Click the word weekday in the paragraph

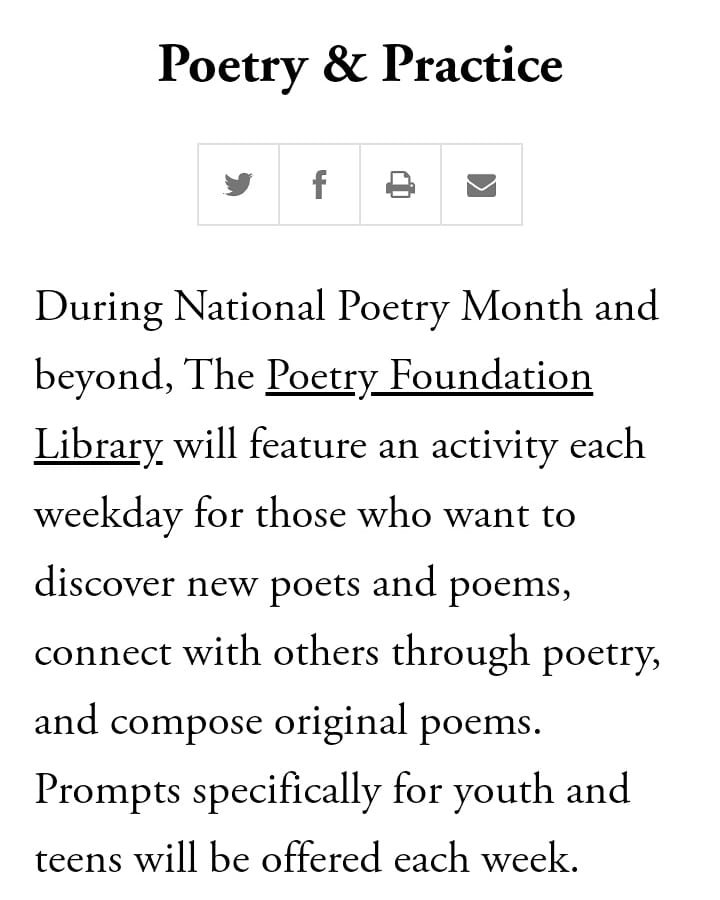tap(108, 515)
